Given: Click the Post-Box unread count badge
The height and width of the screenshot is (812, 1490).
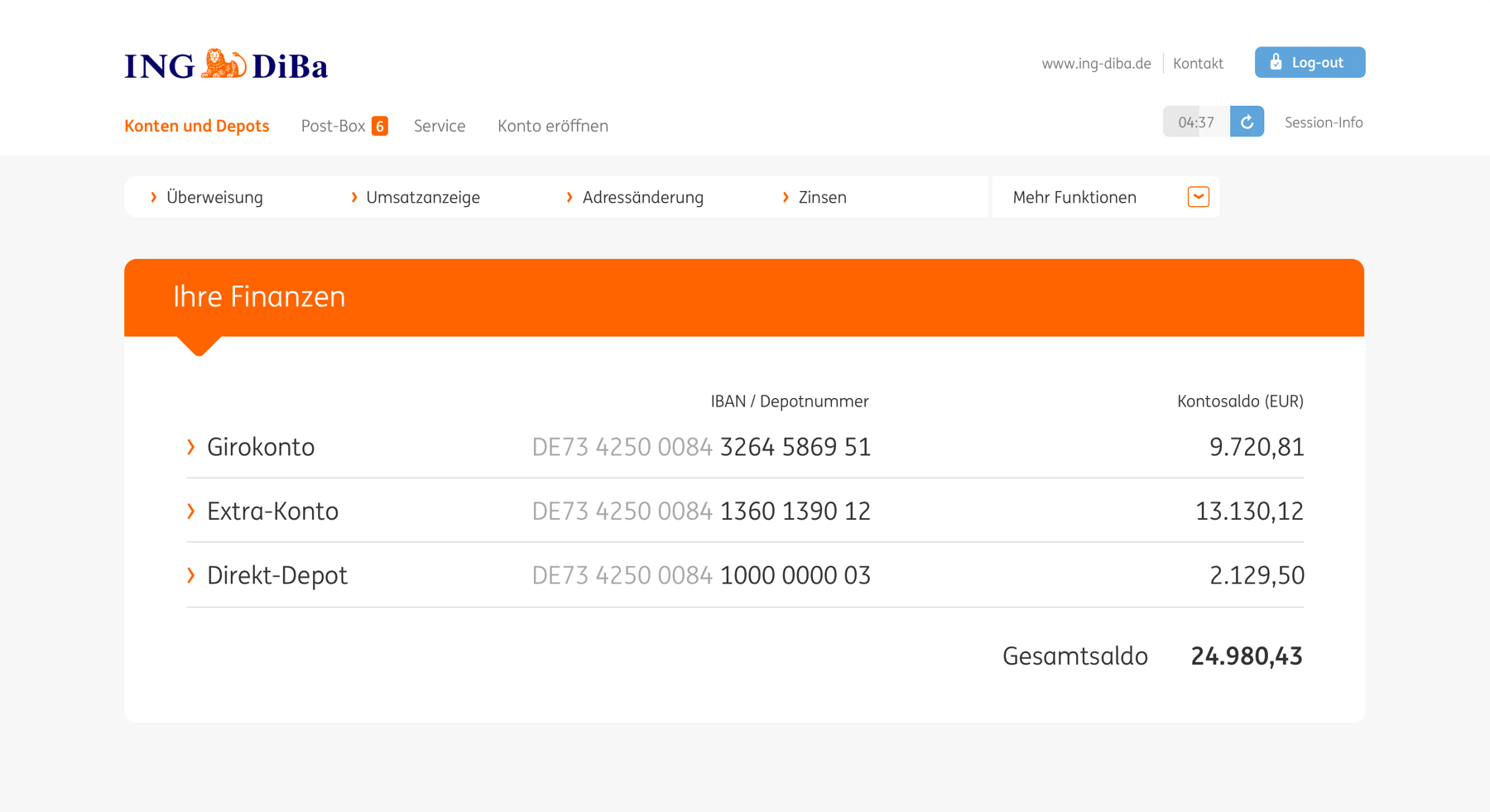Looking at the screenshot, I should (x=379, y=126).
